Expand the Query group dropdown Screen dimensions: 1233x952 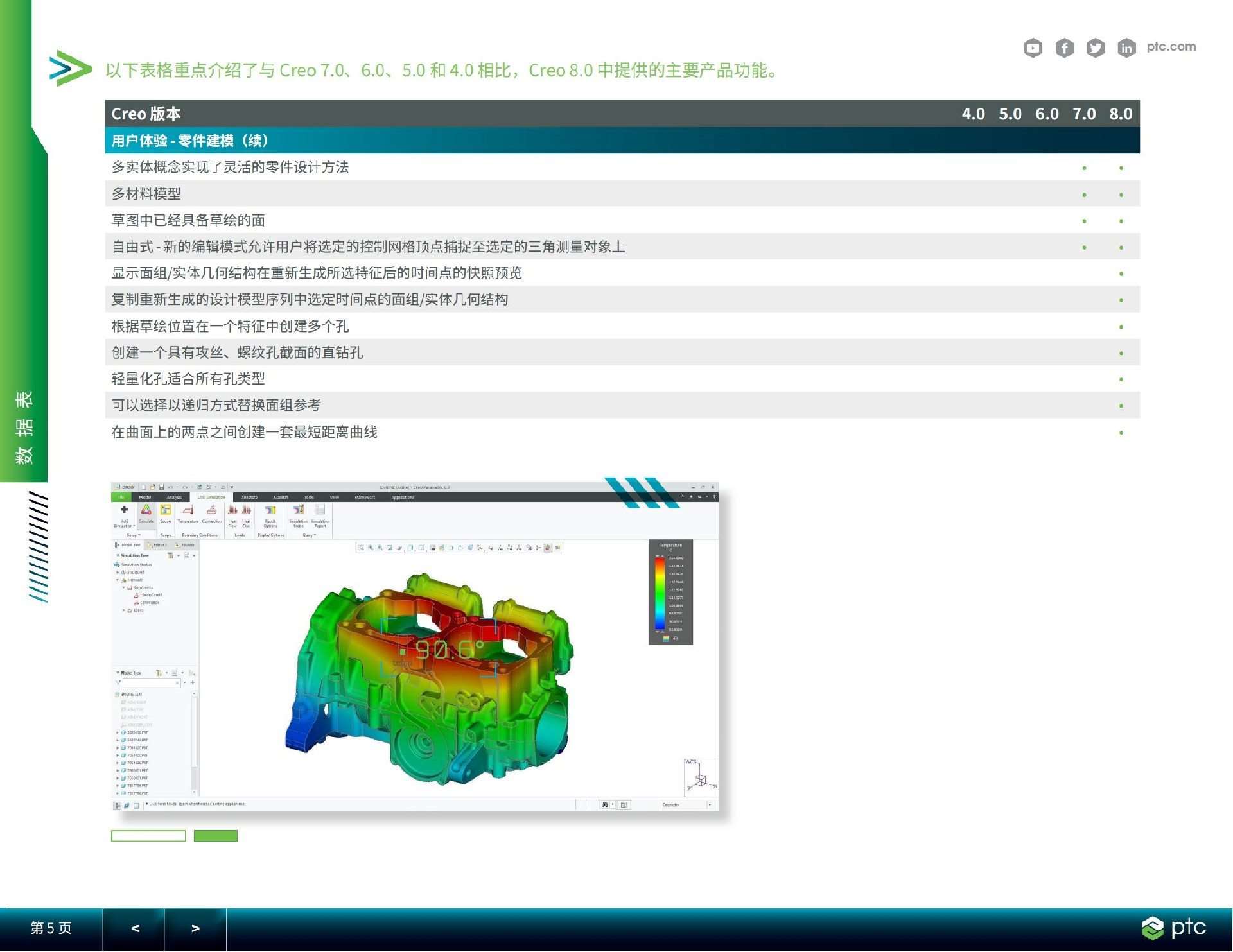click(x=309, y=535)
